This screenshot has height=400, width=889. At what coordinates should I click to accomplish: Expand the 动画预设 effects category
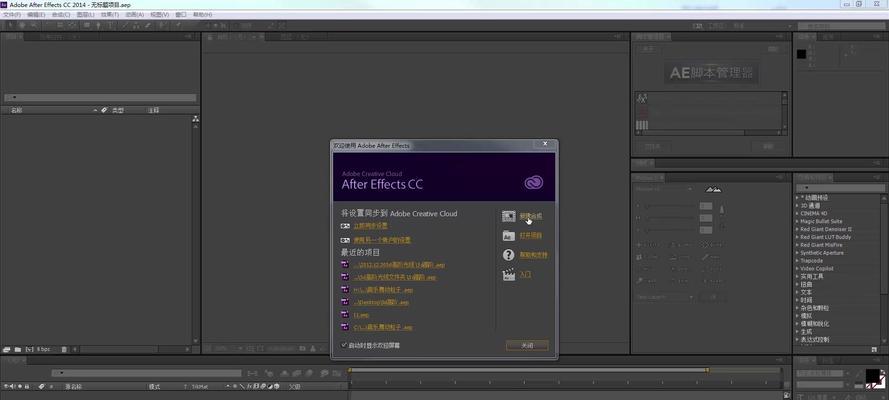(797, 198)
